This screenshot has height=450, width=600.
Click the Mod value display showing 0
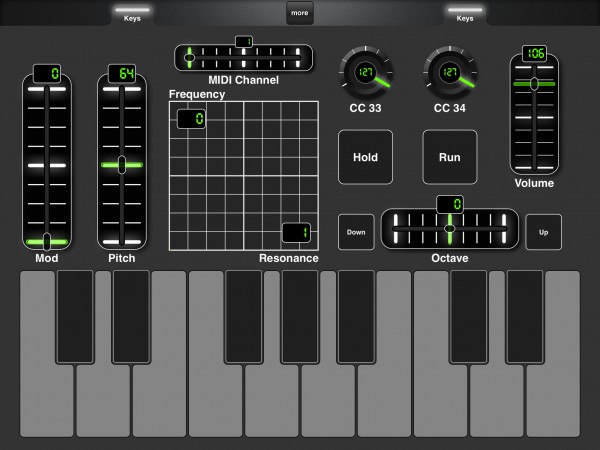coord(47,73)
